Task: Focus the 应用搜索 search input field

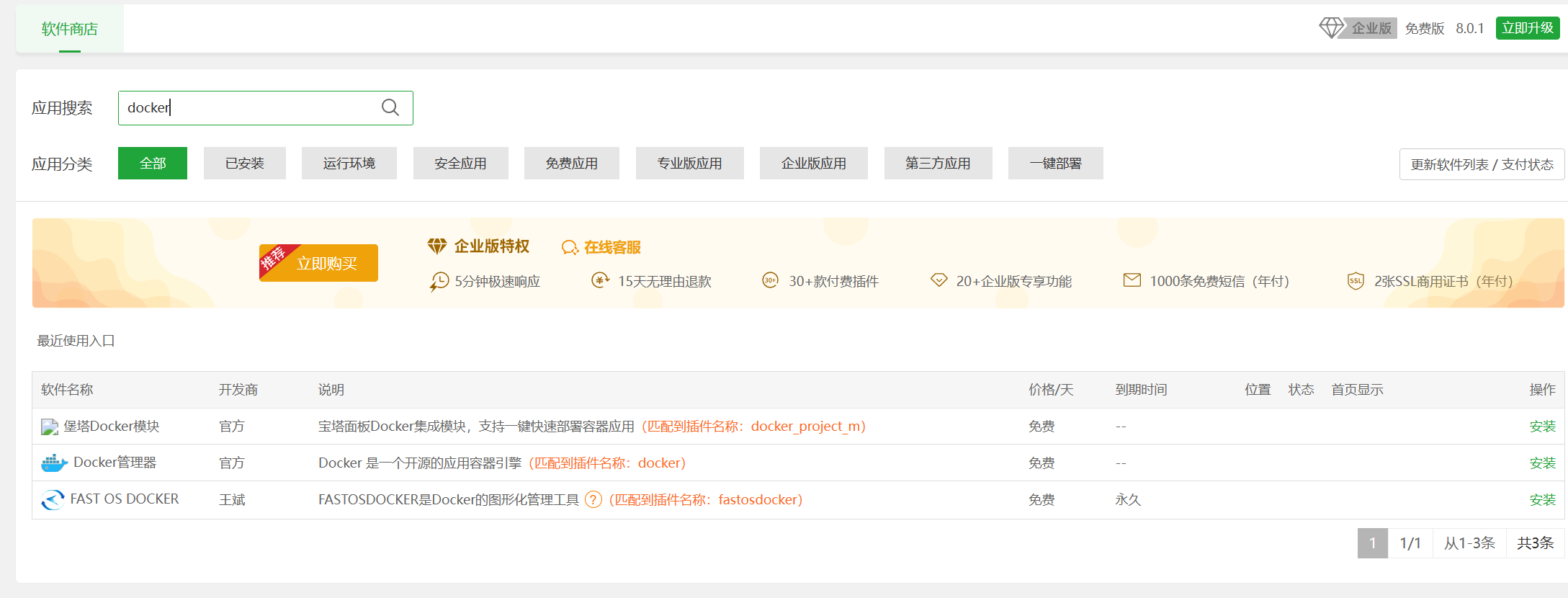Action: (266, 108)
